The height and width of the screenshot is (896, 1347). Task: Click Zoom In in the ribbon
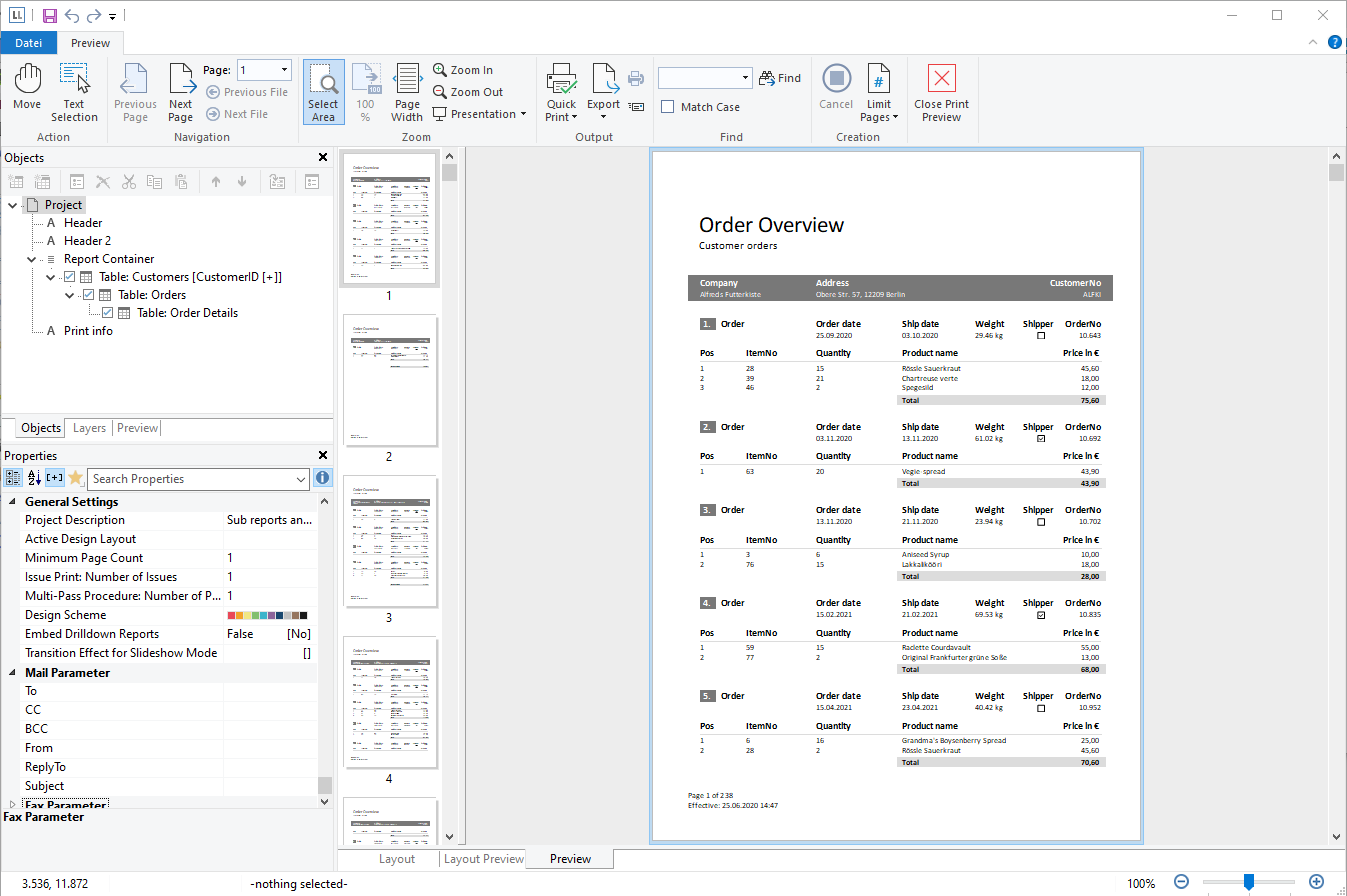pyautogui.click(x=463, y=70)
